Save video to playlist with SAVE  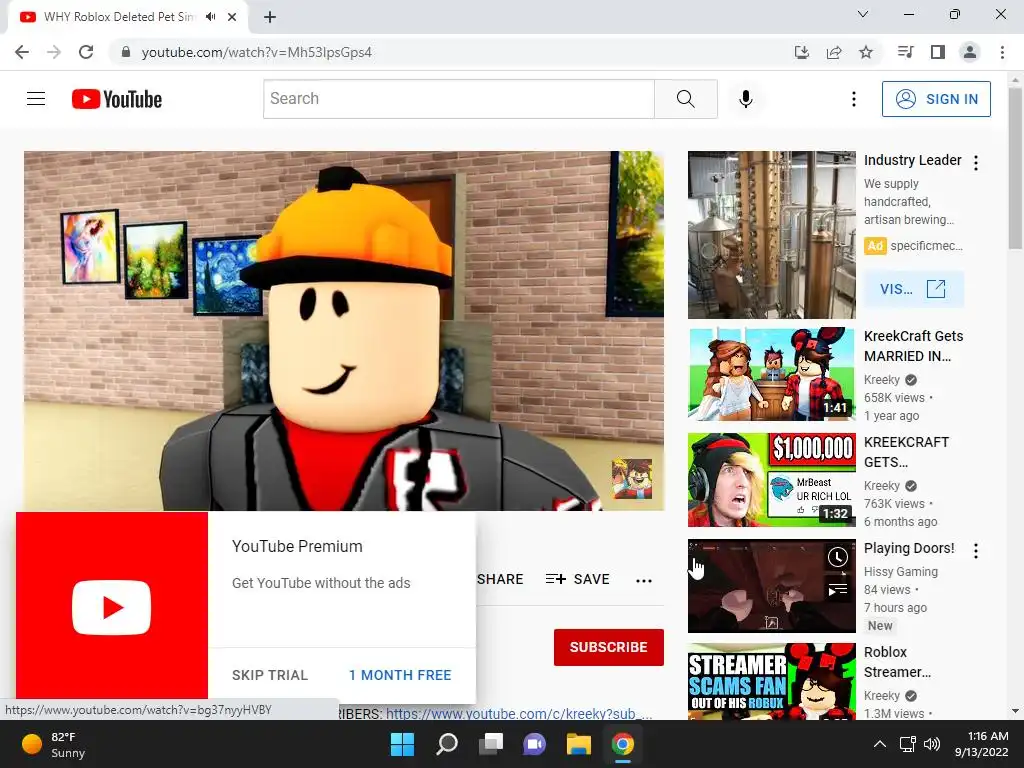[x=578, y=579]
